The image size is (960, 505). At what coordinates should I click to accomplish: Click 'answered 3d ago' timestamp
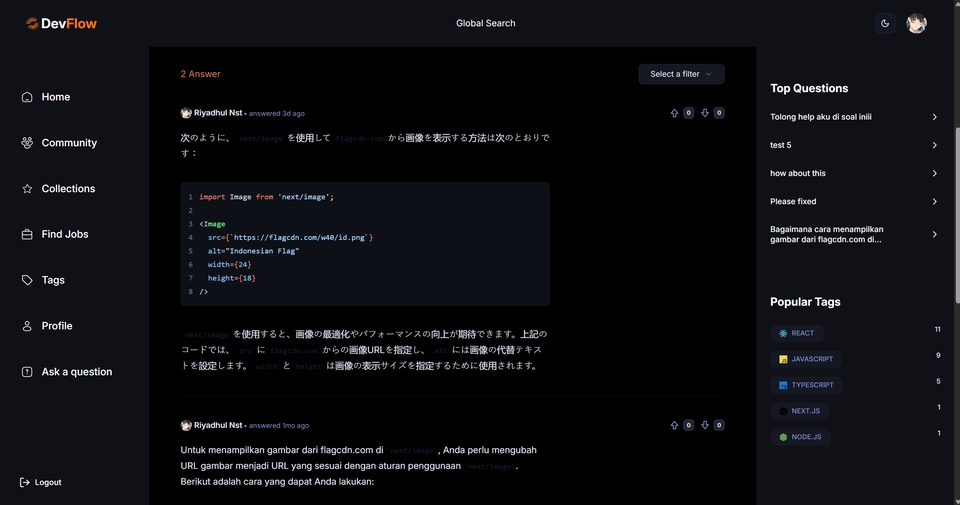pyautogui.click(x=277, y=113)
